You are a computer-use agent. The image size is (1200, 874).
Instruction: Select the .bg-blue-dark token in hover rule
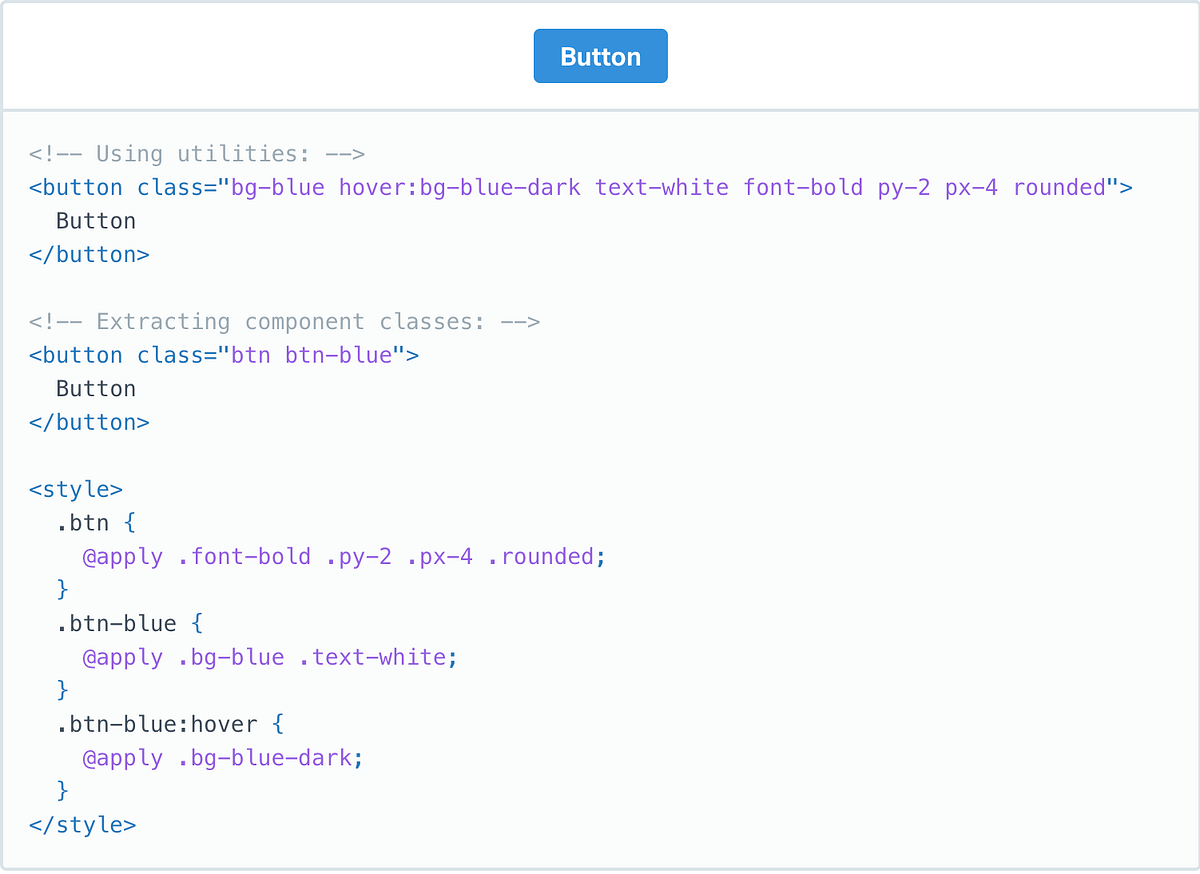[272, 757]
